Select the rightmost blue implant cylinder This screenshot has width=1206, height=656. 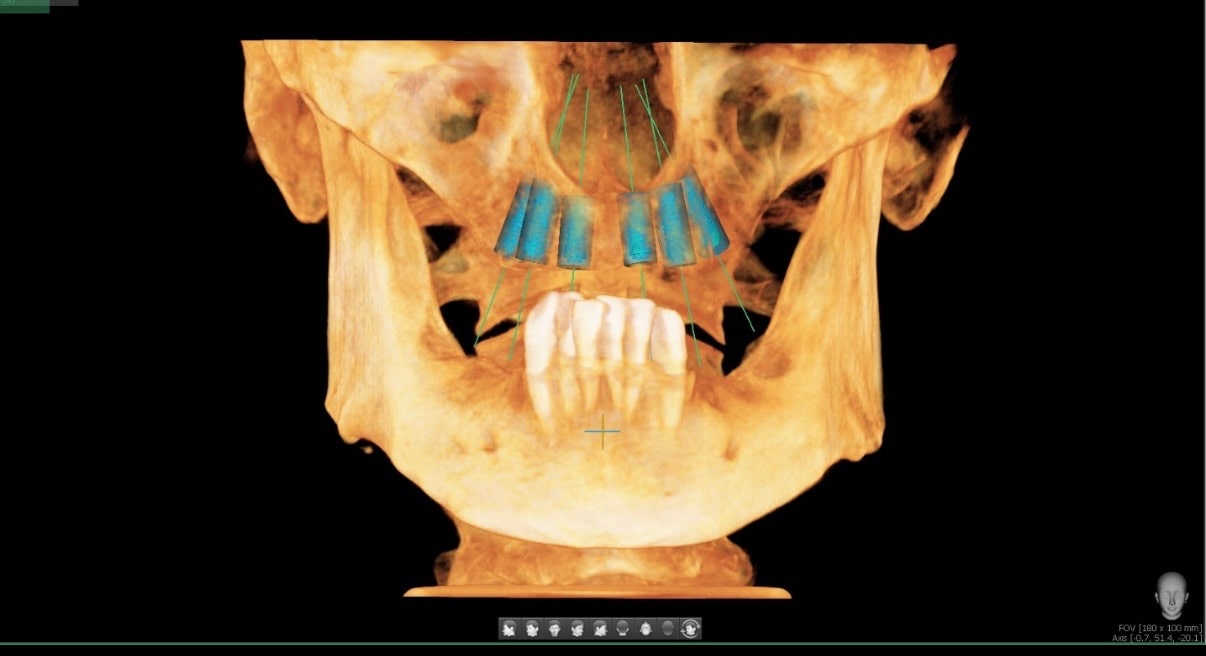click(x=706, y=212)
